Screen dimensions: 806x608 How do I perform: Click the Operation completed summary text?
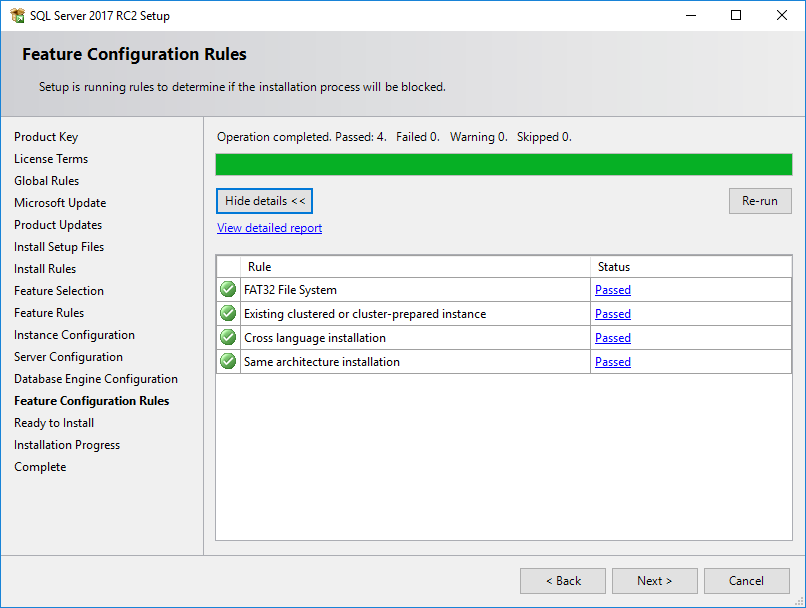pyautogui.click(x=394, y=137)
